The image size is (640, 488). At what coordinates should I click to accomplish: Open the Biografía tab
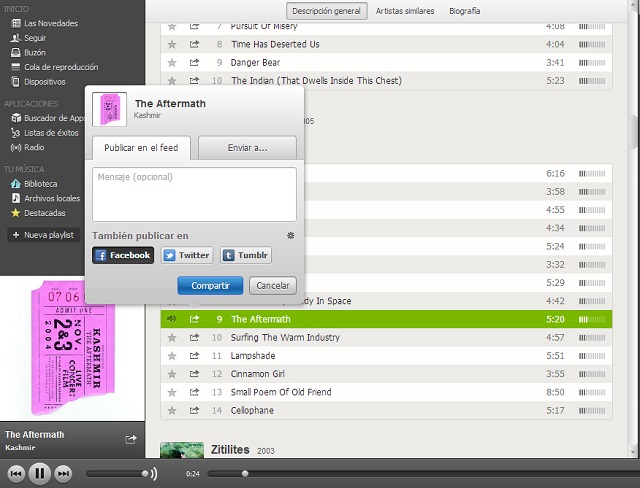point(462,11)
